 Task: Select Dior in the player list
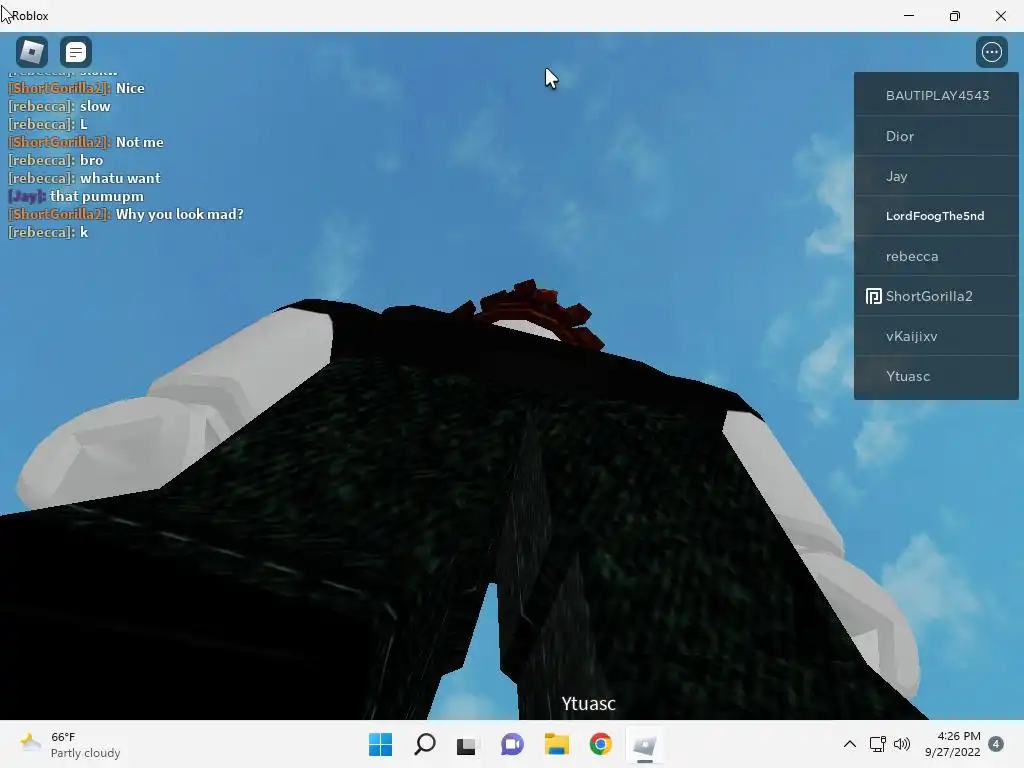[x=936, y=136]
